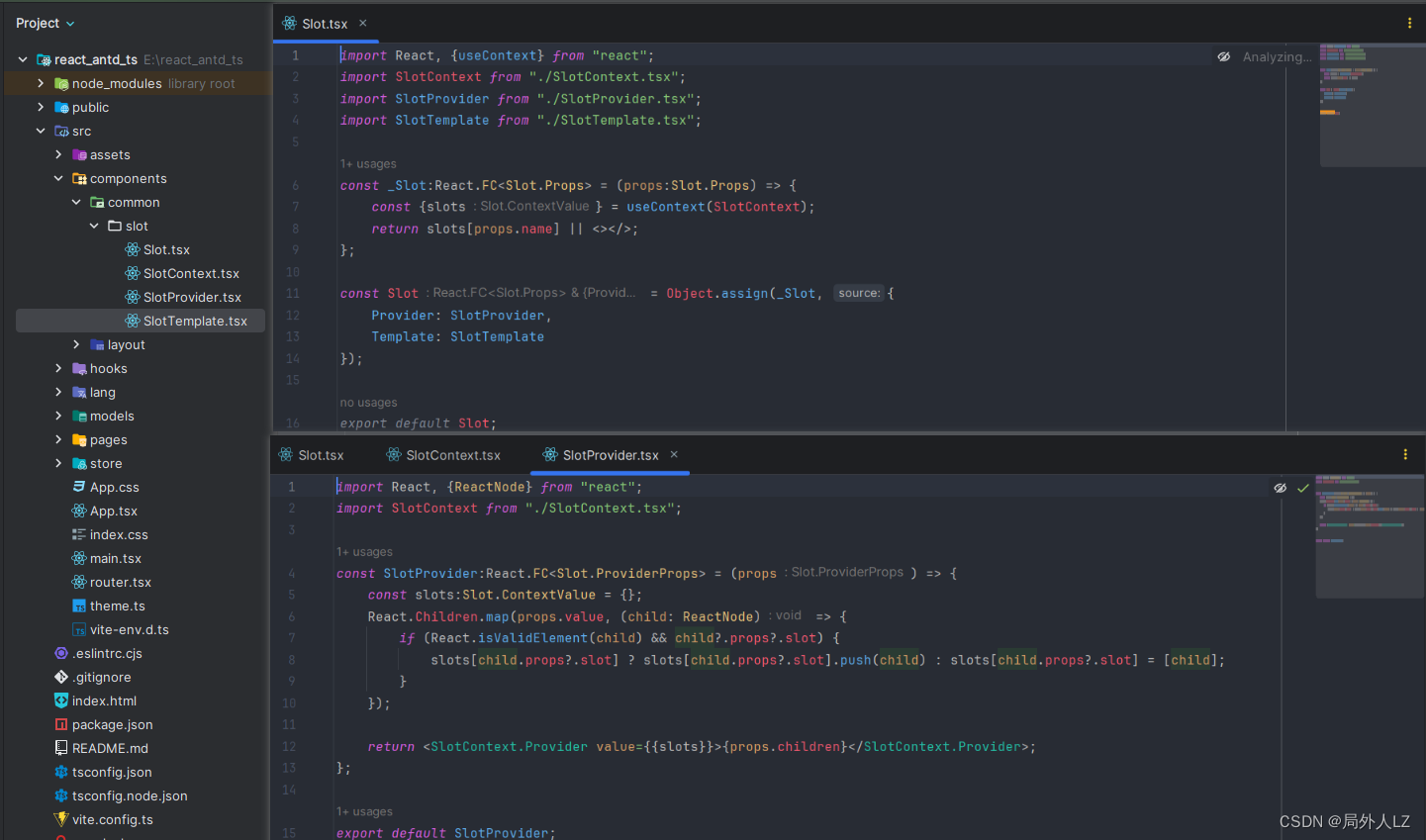Click the router.tsx React file icon
Viewport: 1426px width, 840px height.
(79, 582)
